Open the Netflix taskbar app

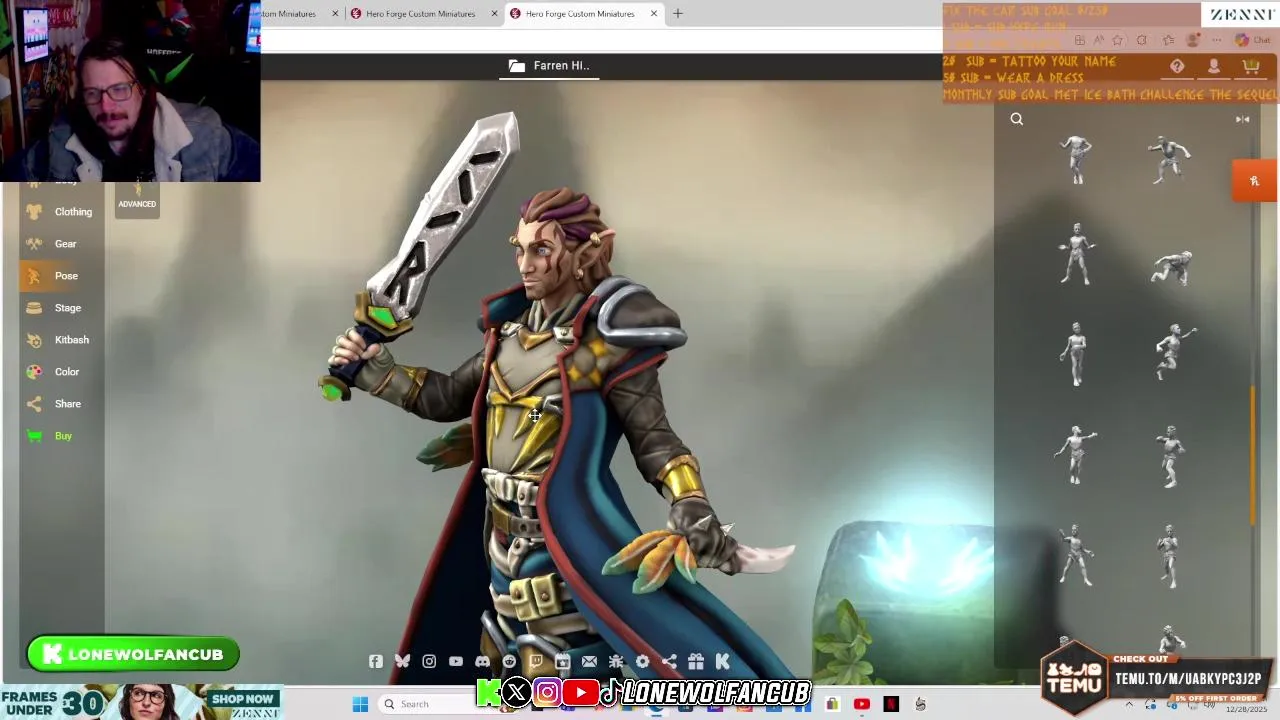click(891, 704)
